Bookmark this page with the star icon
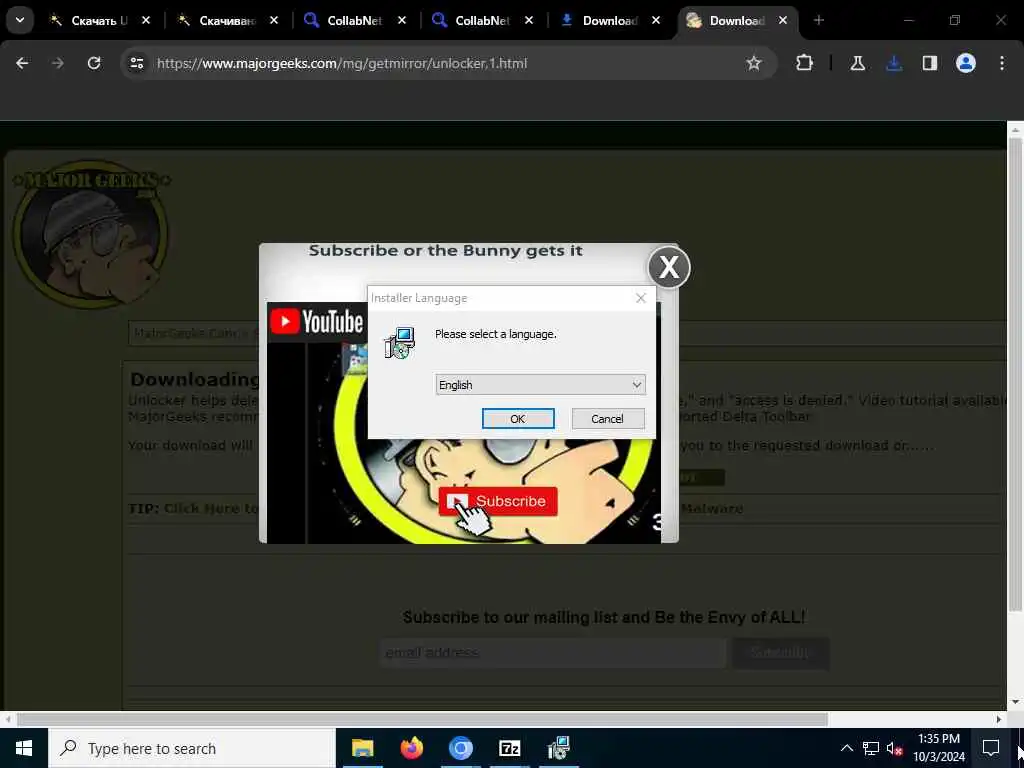The width and height of the screenshot is (1024, 768). tap(754, 63)
